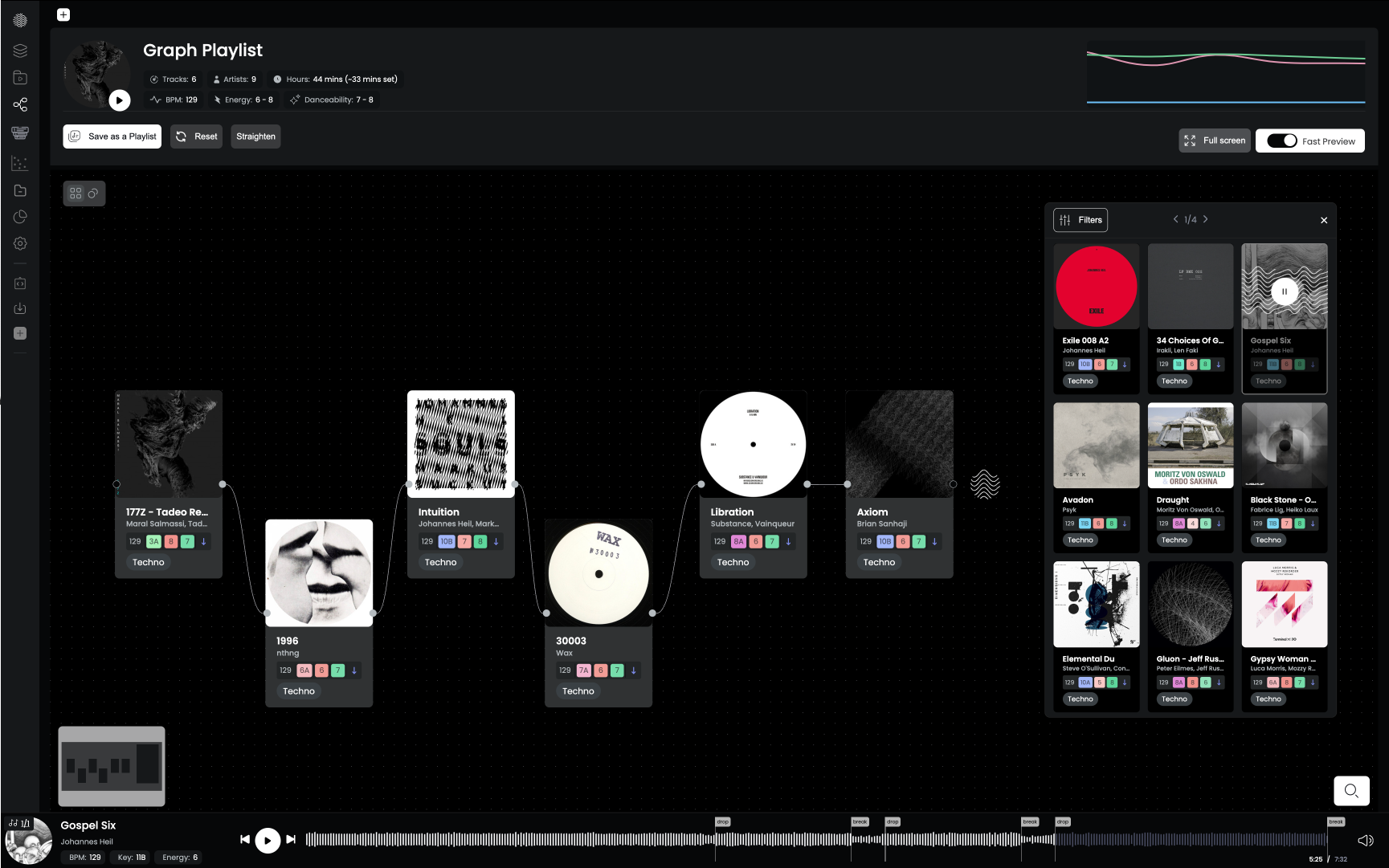
Task: Go to previous page of track results
Action: tap(1175, 219)
